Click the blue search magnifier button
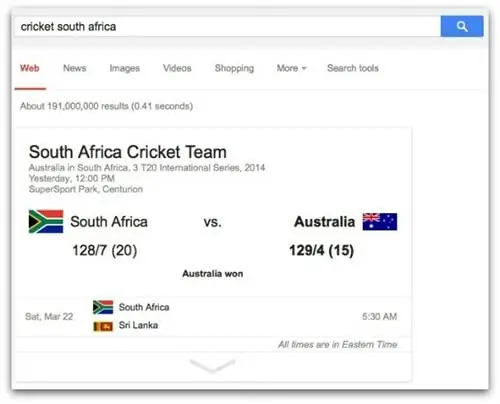Viewport: 500px width, 404px height. 462,26
